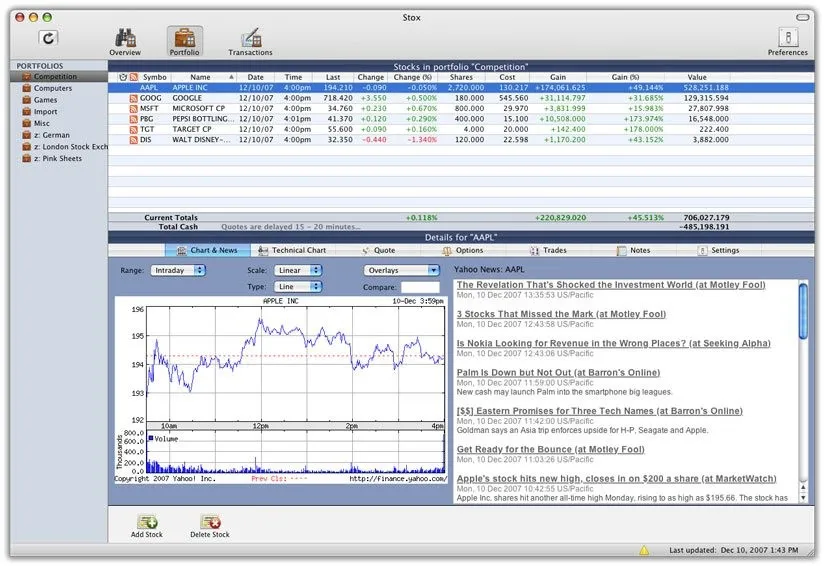Open the Range Intraday dropdown

tap(178, 270)
